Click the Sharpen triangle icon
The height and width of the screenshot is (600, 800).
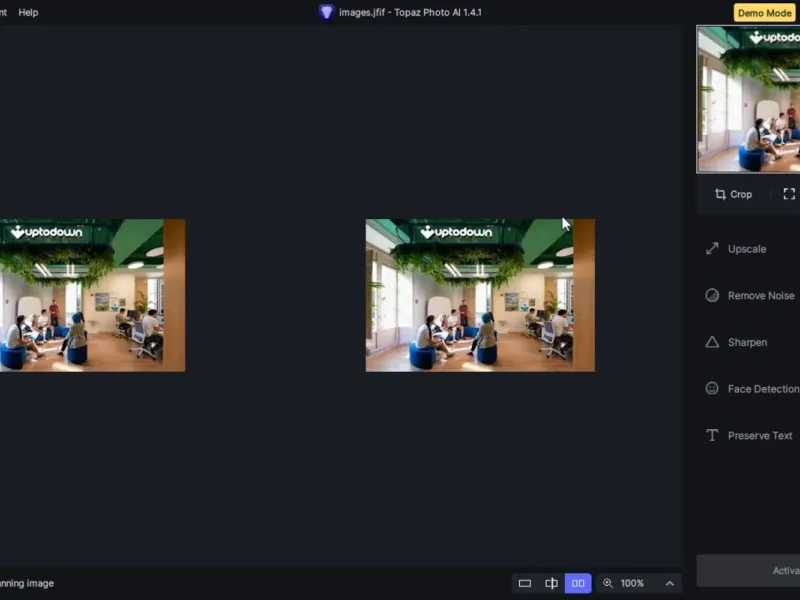[x=712, y=342]
